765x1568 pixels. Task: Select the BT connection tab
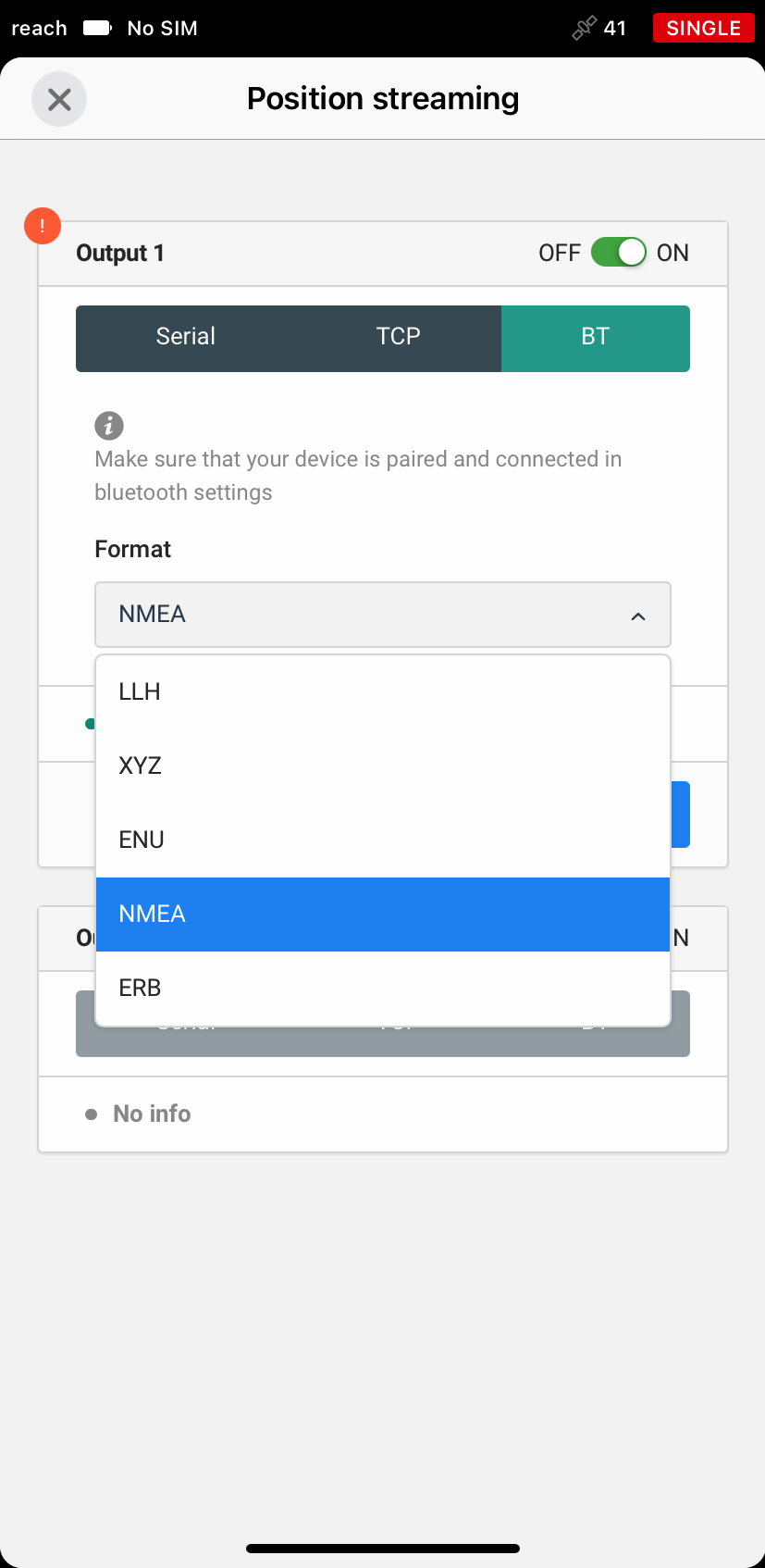[x=596, y=339]
